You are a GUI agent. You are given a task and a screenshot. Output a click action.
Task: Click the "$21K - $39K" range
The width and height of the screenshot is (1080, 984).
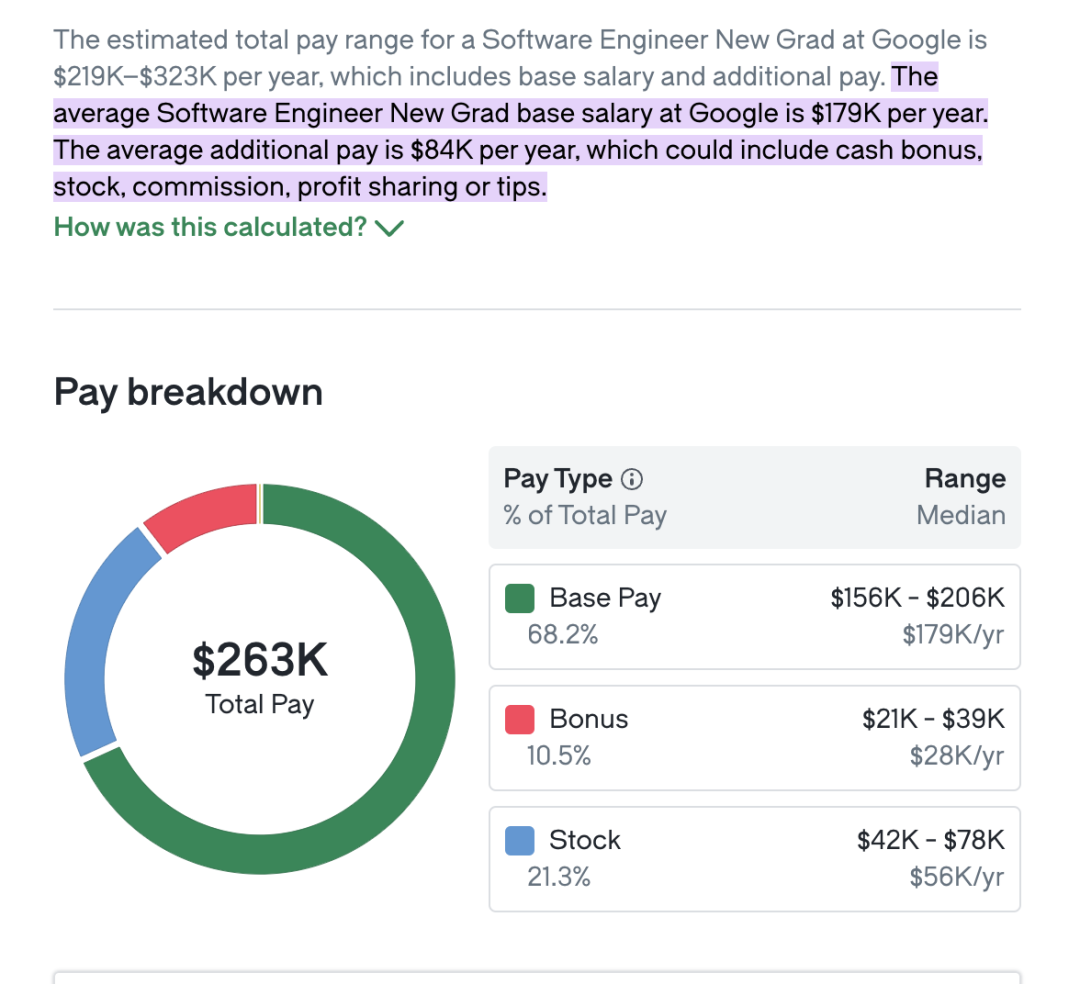tap(933, 720)
